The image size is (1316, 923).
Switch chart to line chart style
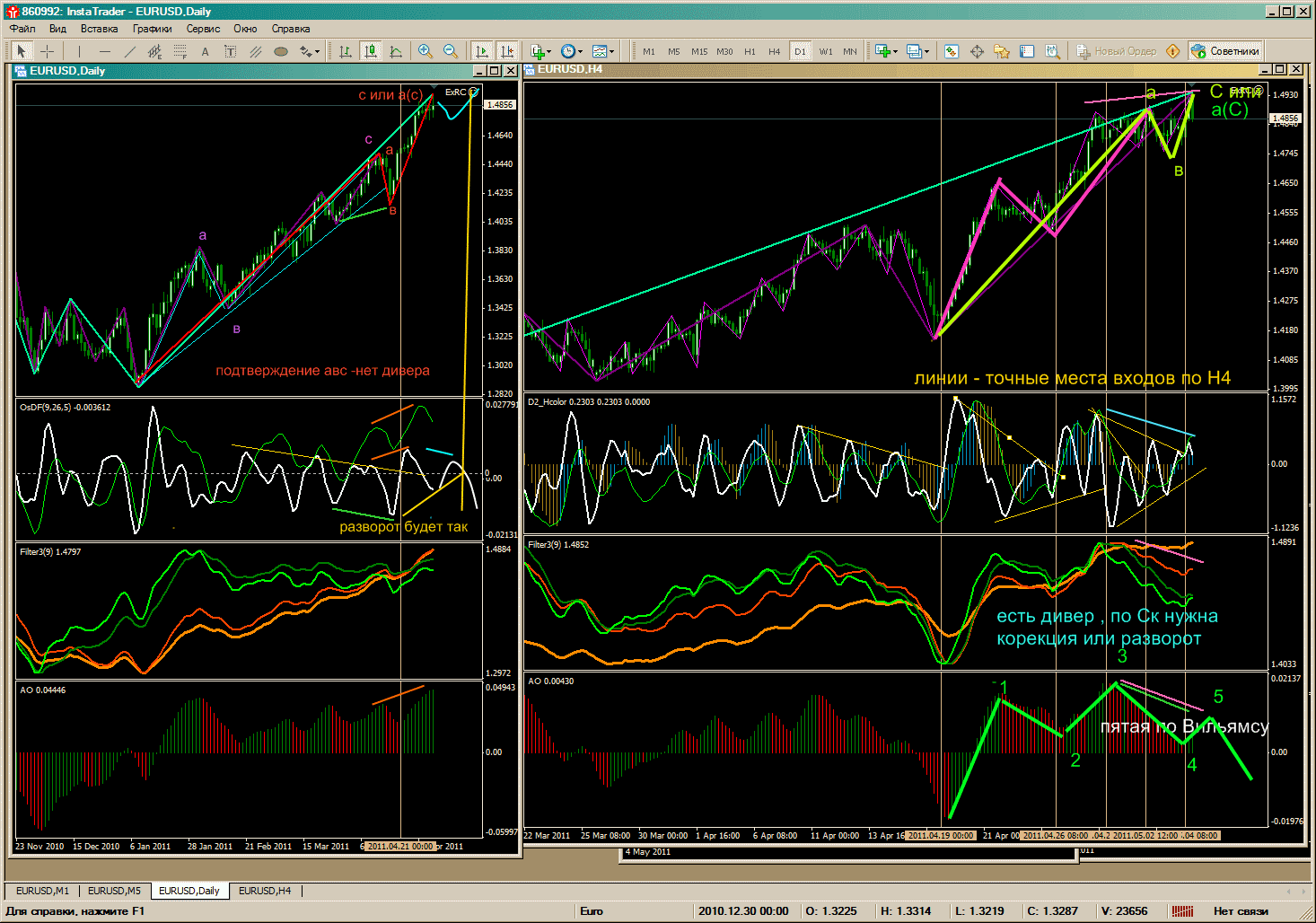click(395, 51)
